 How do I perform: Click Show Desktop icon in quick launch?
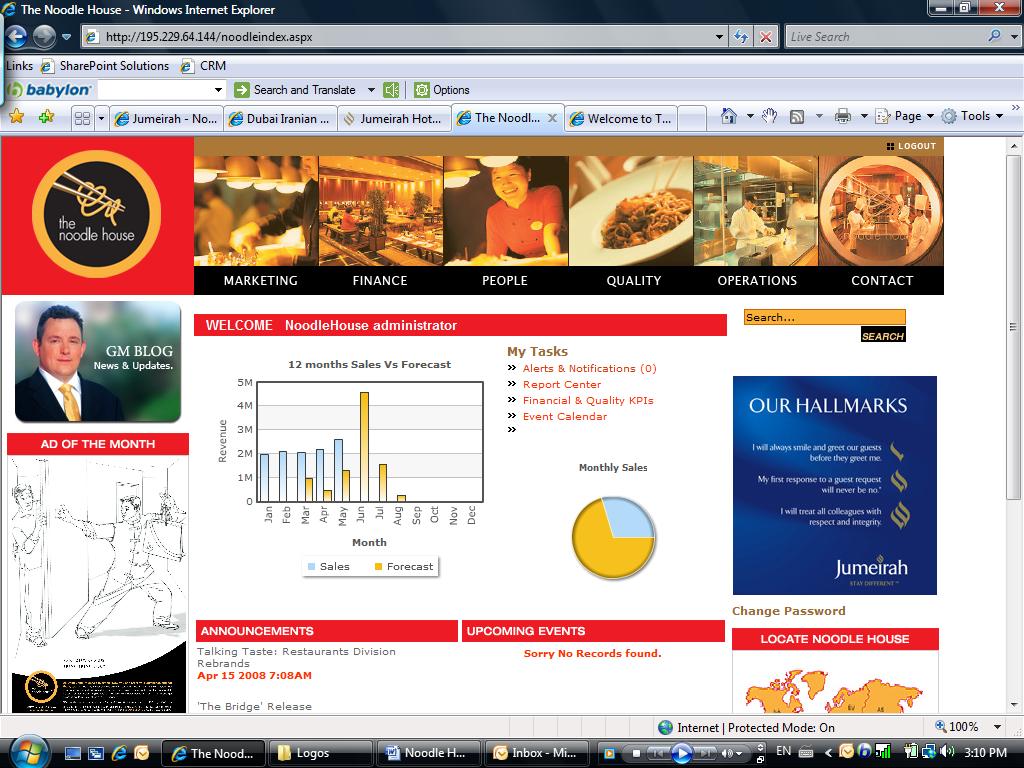[x=72, y=753]
